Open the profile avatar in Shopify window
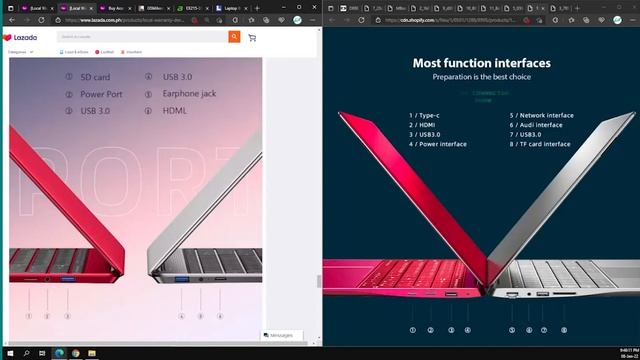This screenshot has width=640, height=360. pyautogui.click(x=618, y=20)
